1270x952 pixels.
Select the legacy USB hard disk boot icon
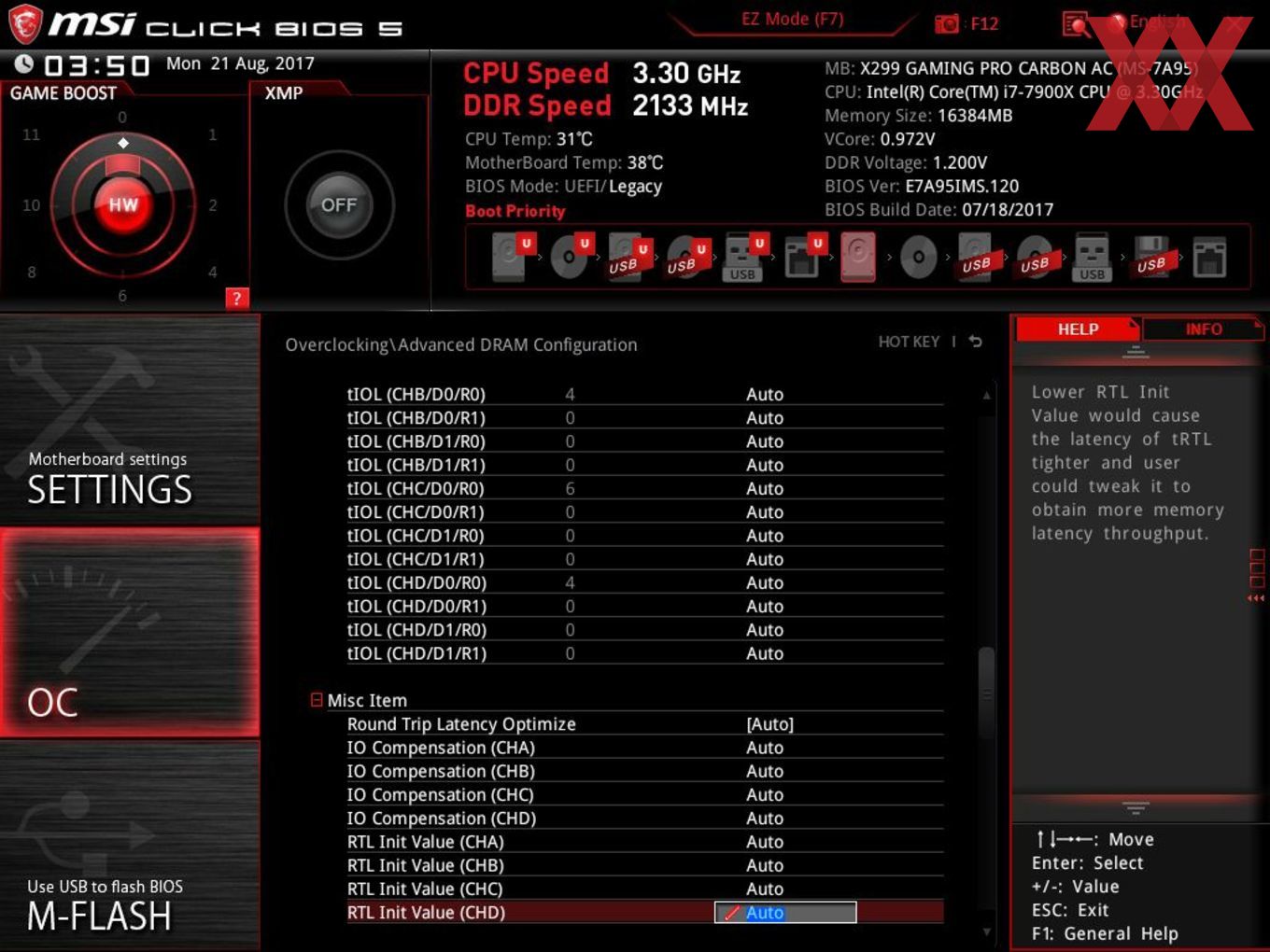click(977, 259)
